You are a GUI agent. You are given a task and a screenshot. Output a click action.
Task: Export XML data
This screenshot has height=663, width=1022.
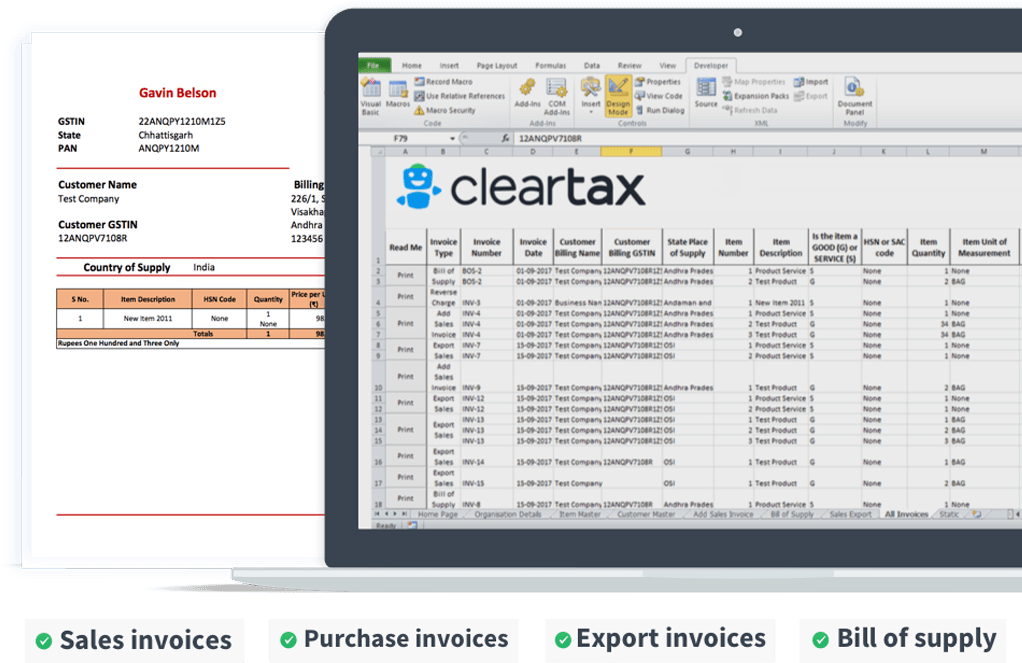(x=810, y=96)
